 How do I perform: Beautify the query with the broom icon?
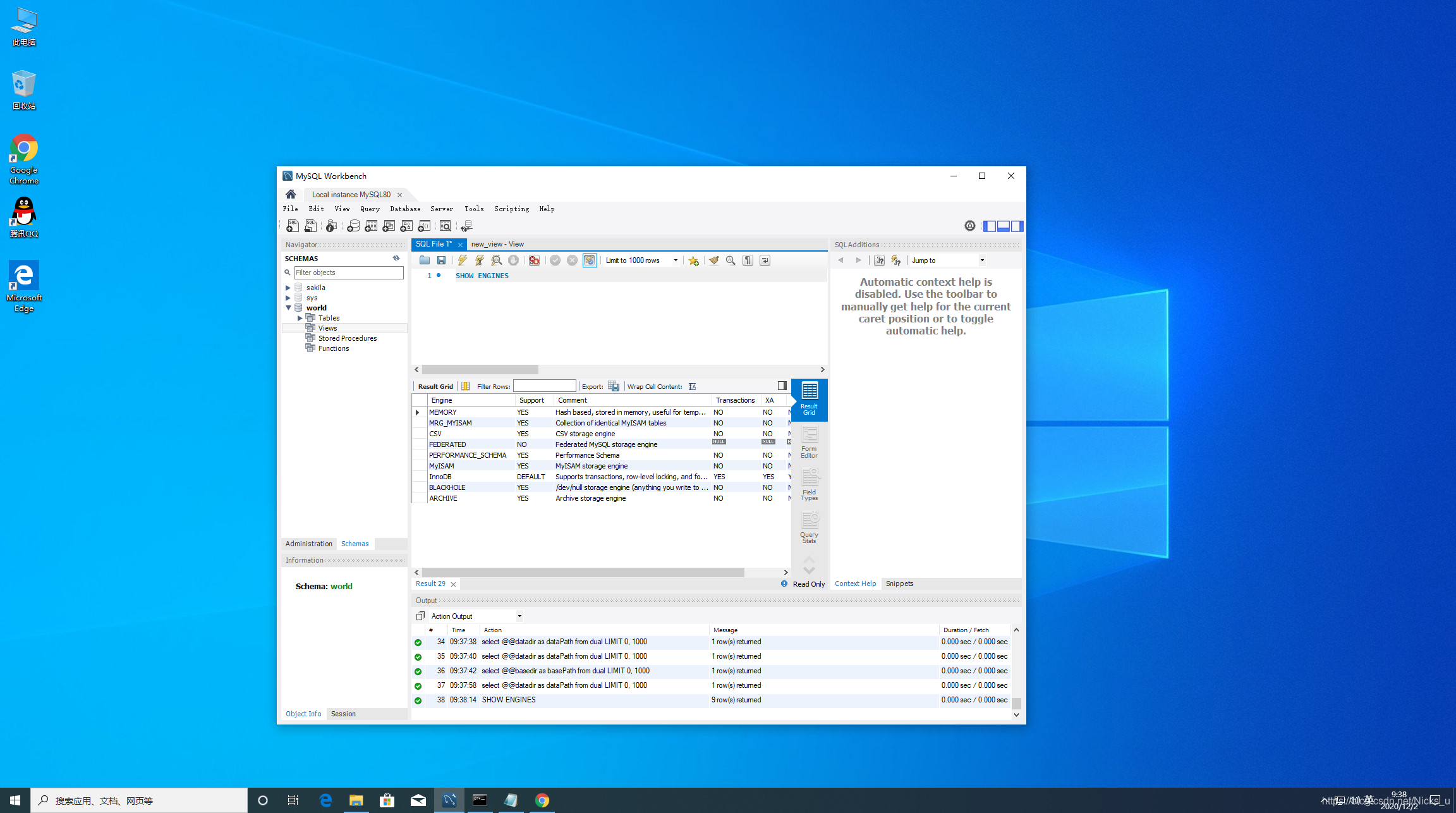714,260
